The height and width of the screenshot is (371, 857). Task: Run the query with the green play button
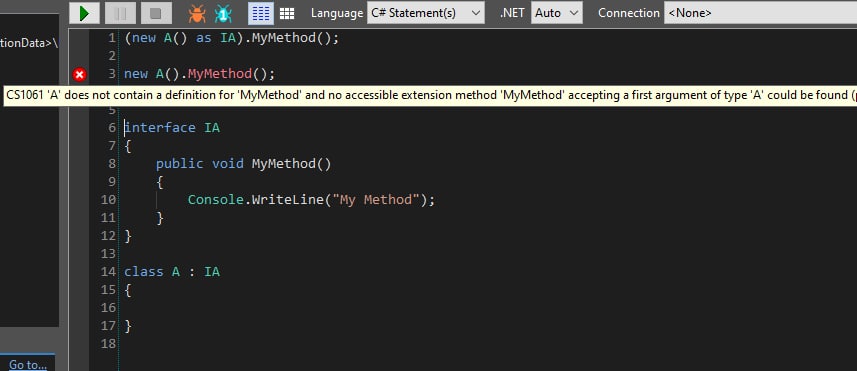pos(84,13)
